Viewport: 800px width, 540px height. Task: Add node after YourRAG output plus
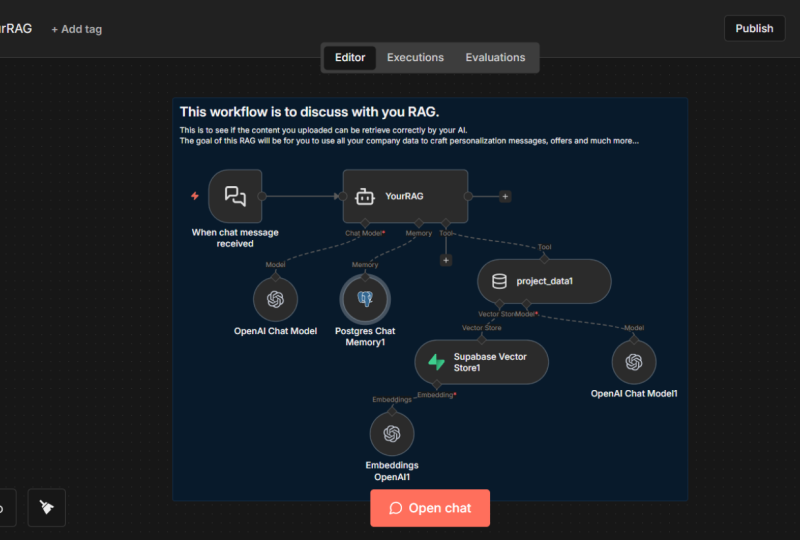pyautogui.click(x=505, y=197)
